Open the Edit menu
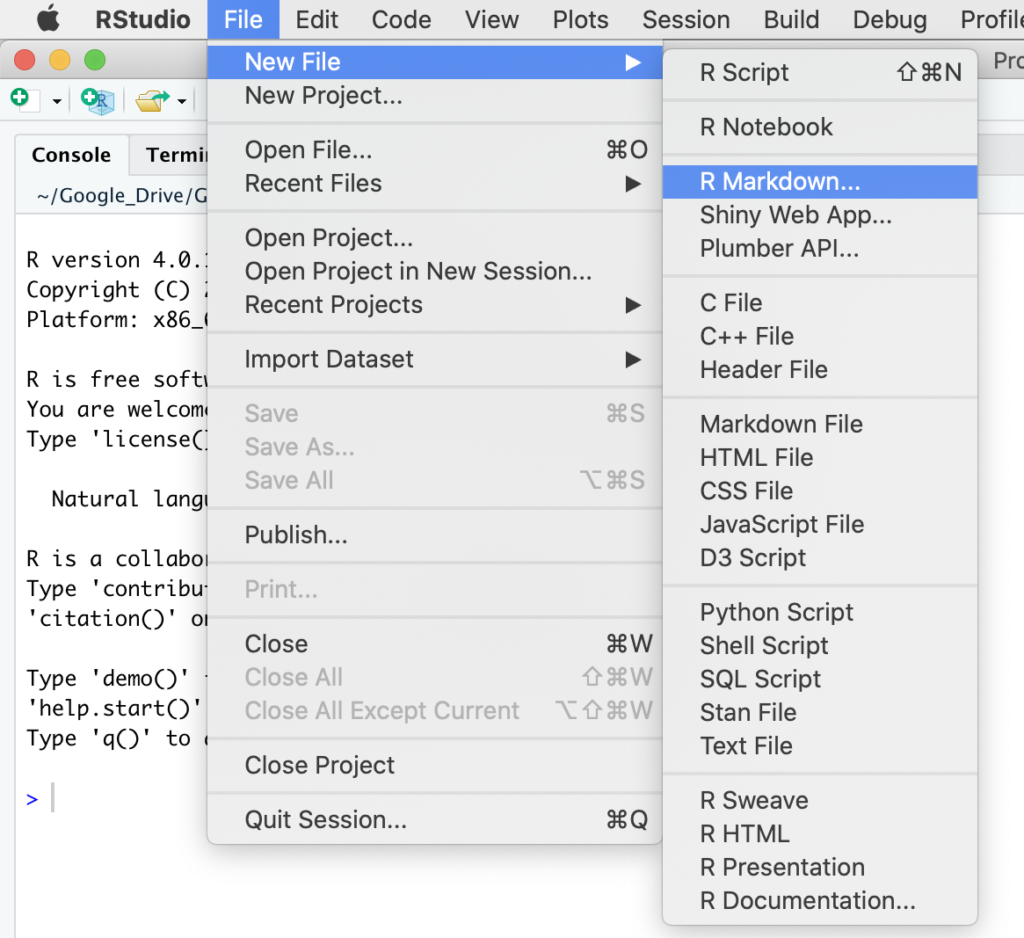This screenshot has width=1024, height=938. 317,20
